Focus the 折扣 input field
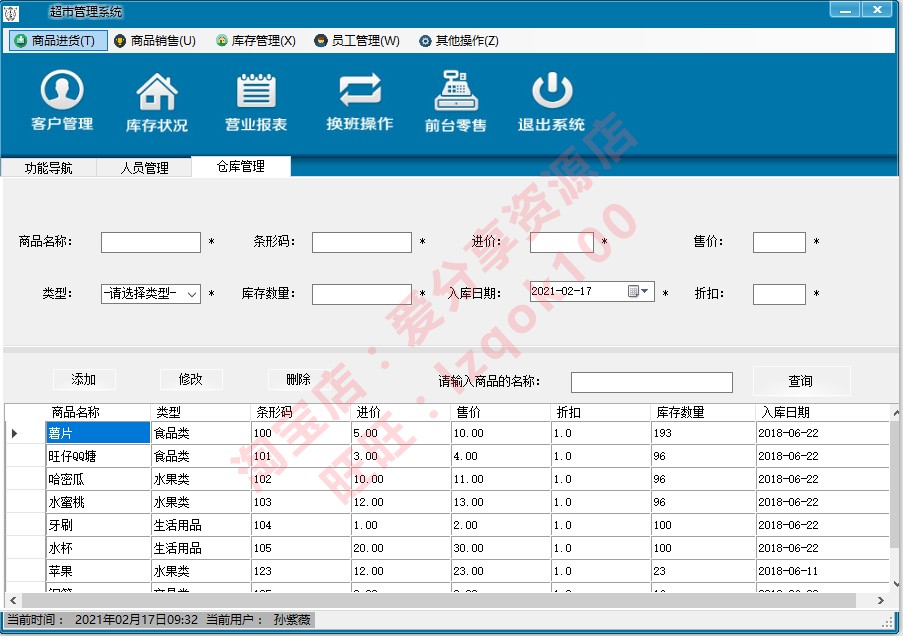 pos(779,294)
